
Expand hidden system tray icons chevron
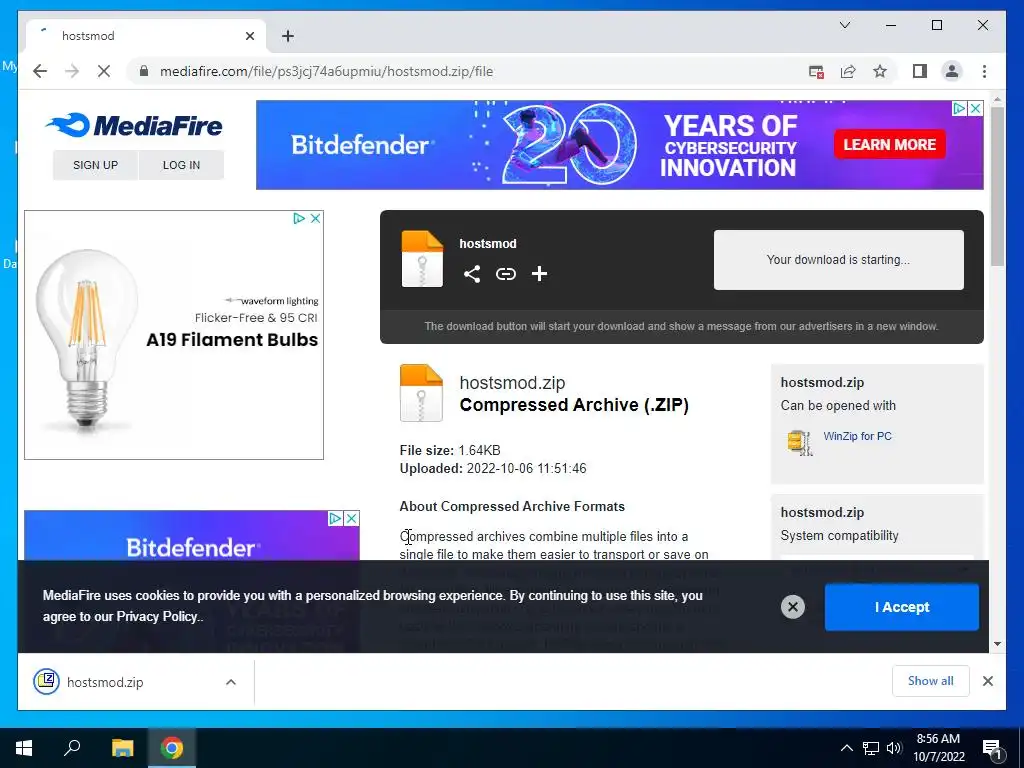click(x=846, y=748)
